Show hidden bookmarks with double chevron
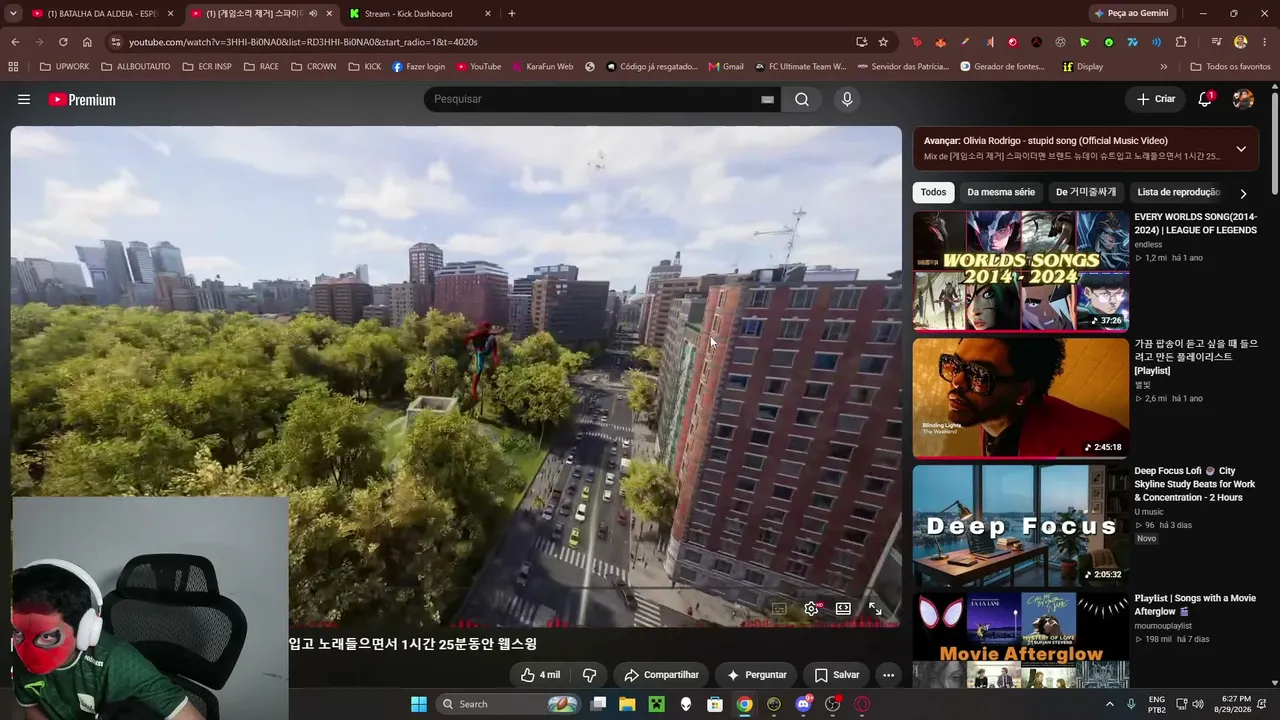Screen dimensions: 1280x720 pyautogui.click(x=1163, y=67)
